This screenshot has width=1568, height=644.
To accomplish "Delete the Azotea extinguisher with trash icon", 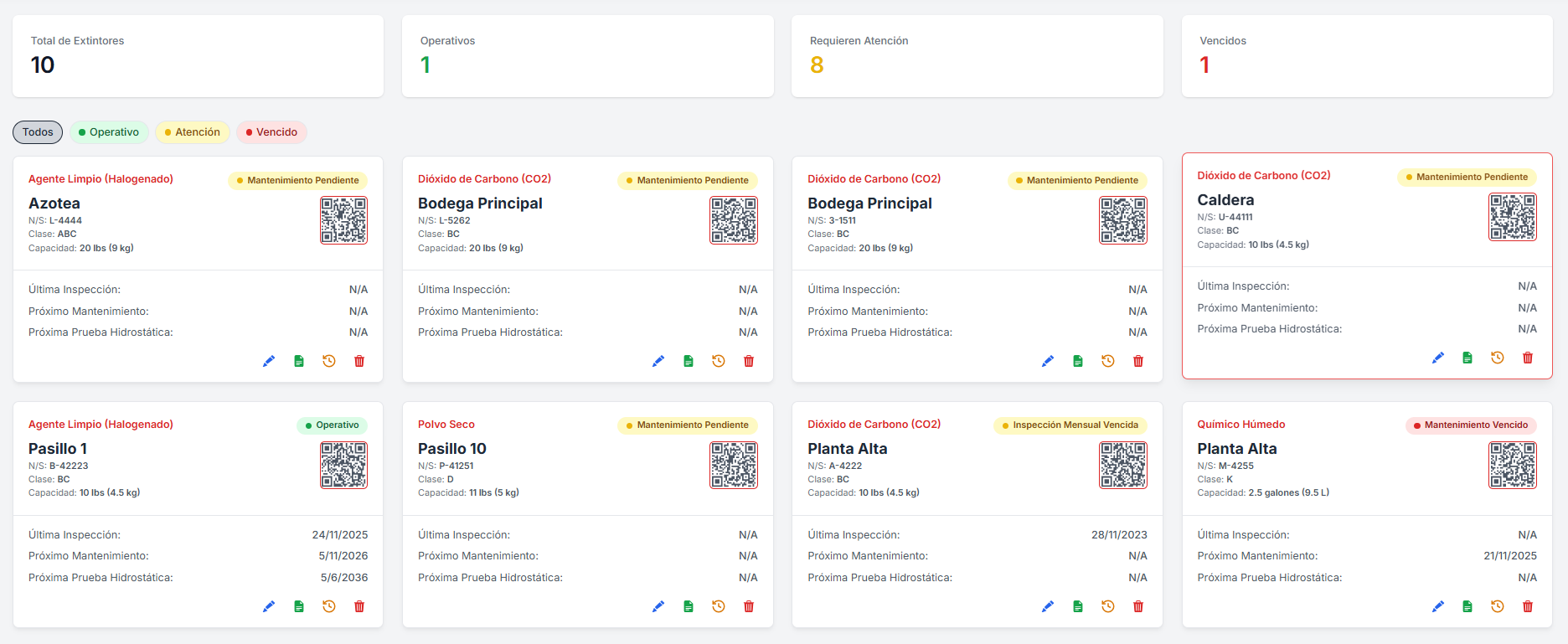I will pyautogui.click(x=359, y=361).
